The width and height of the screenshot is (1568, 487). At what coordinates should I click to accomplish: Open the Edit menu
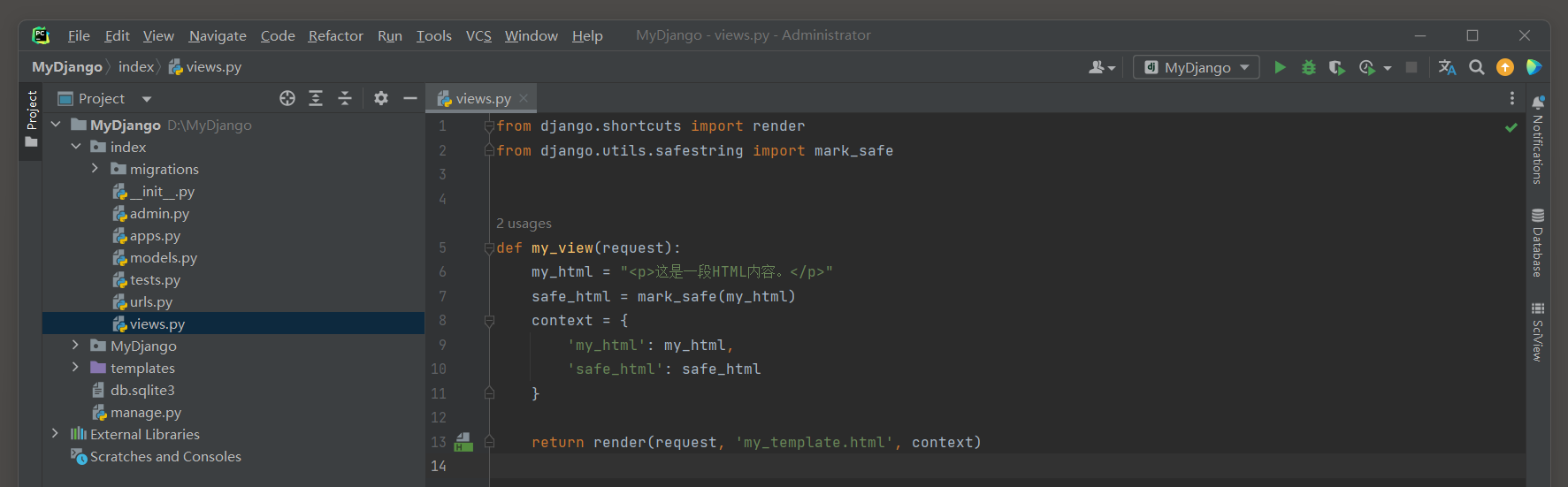(x=117, y=35)
